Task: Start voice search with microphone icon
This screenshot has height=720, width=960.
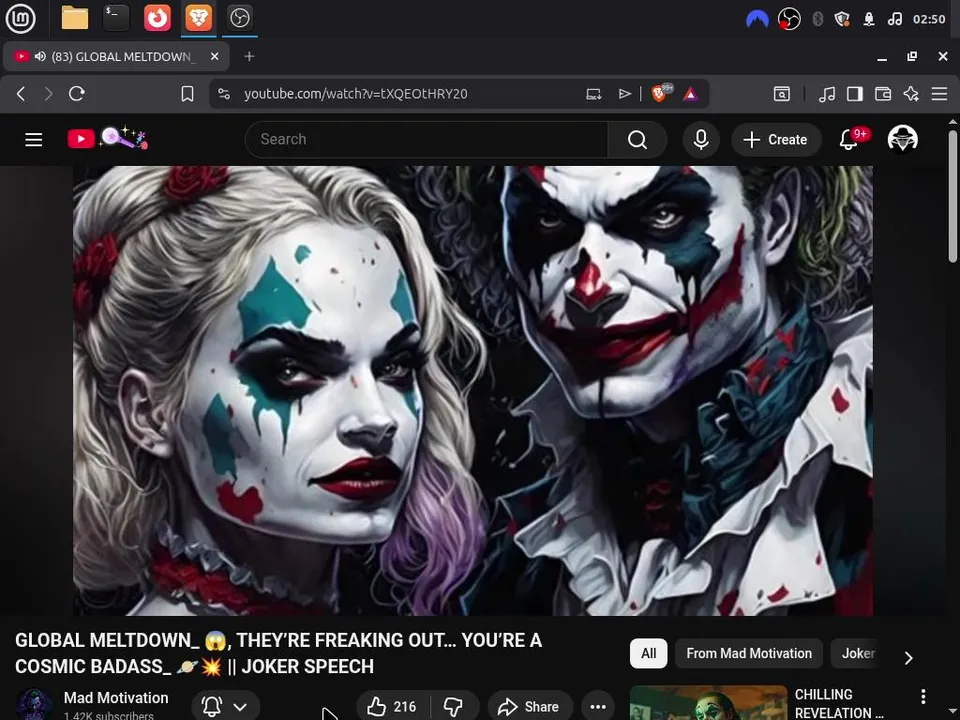Action: [701, 140]
